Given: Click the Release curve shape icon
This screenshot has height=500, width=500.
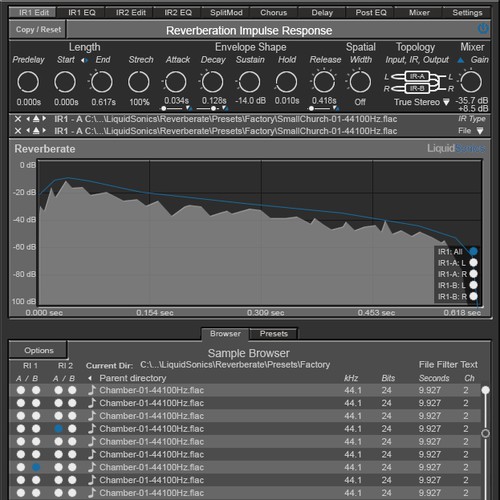Looking at the screenshot, I should 336,108.
